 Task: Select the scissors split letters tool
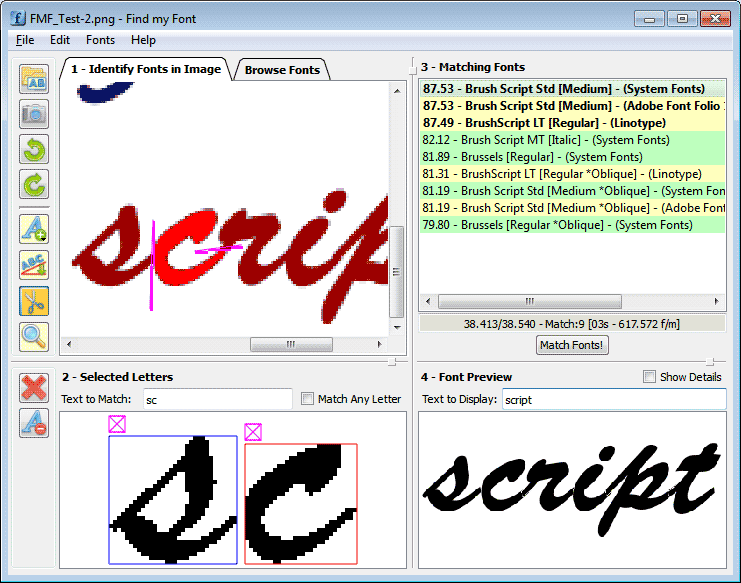tap(34, 301)
